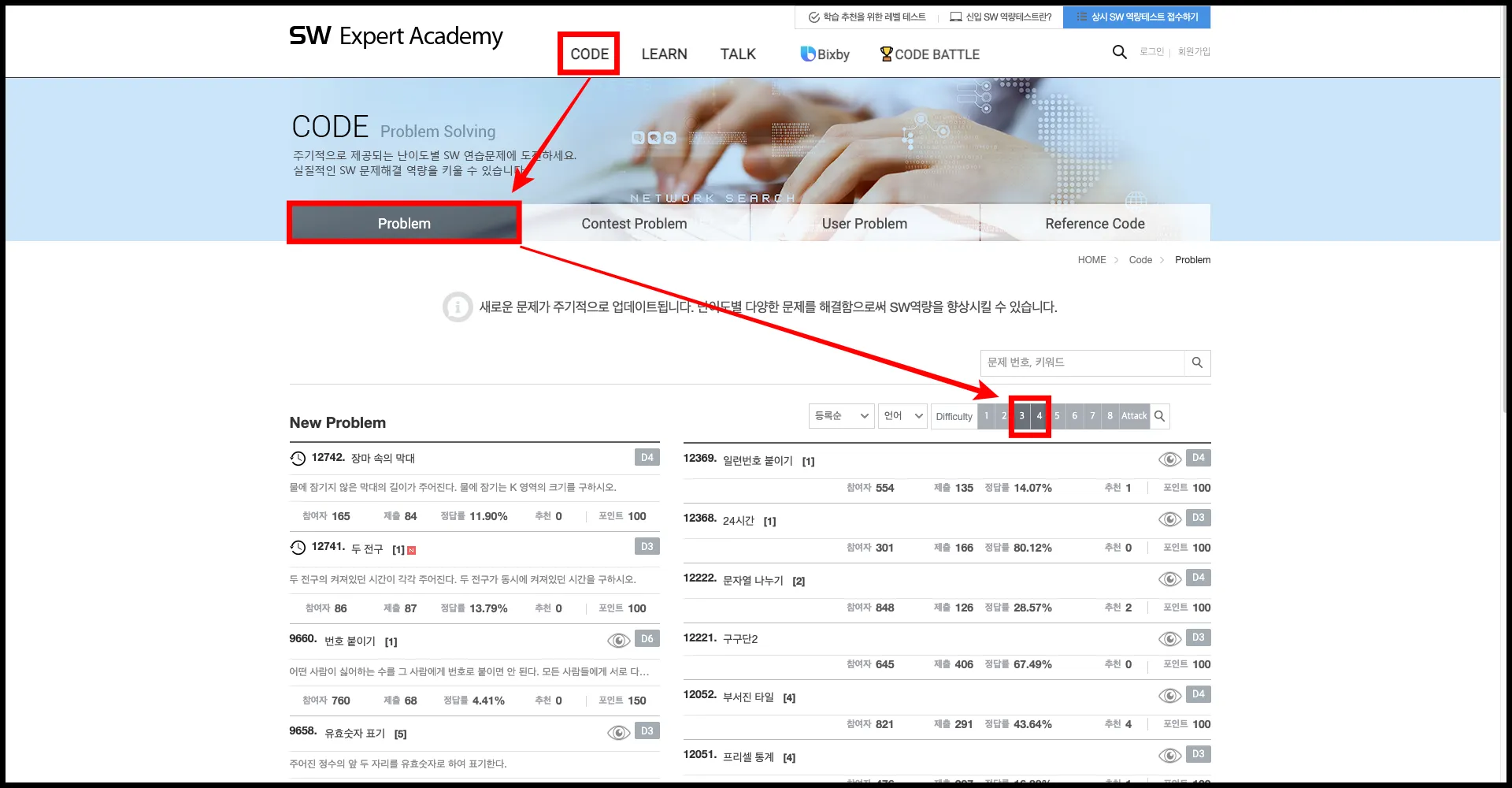Click the info icon beside the update notice

point(458,307)
